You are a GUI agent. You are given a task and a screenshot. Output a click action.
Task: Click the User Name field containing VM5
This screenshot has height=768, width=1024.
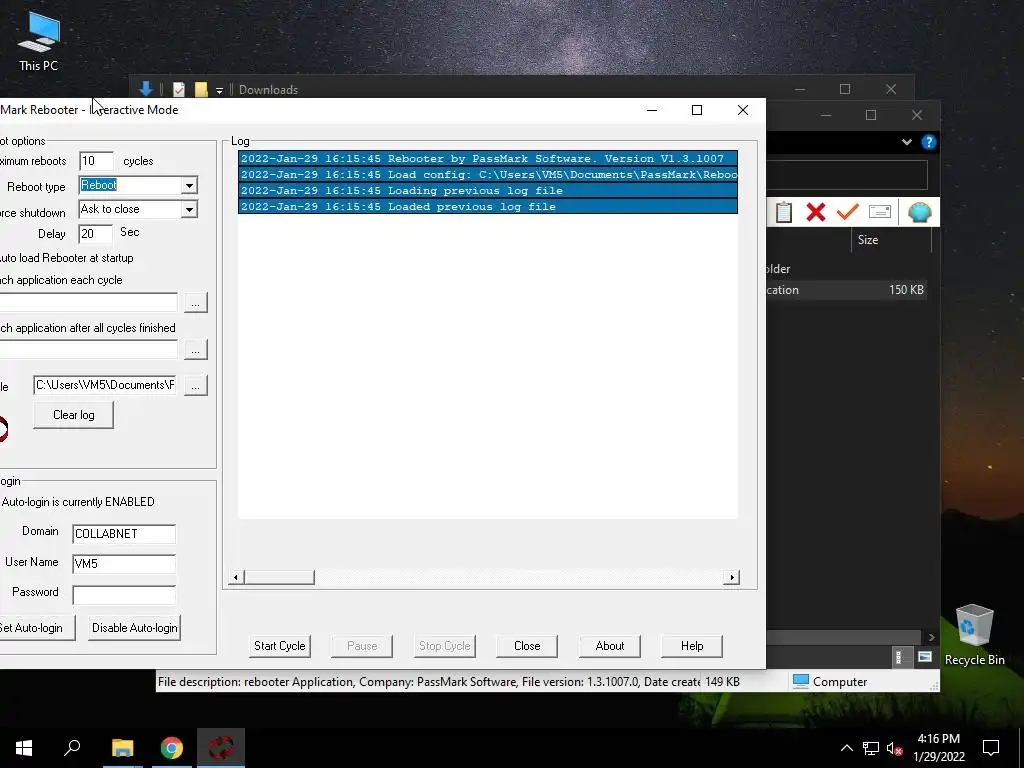tap(124, 564)
